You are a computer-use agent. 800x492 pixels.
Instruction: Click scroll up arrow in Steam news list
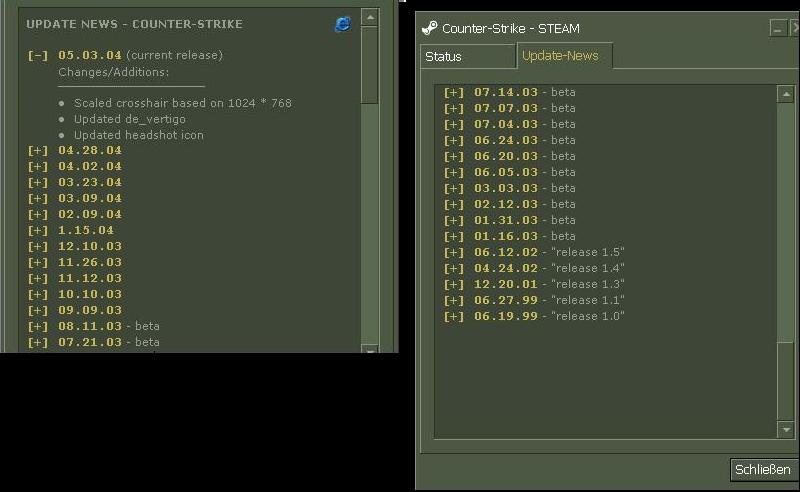785,94
